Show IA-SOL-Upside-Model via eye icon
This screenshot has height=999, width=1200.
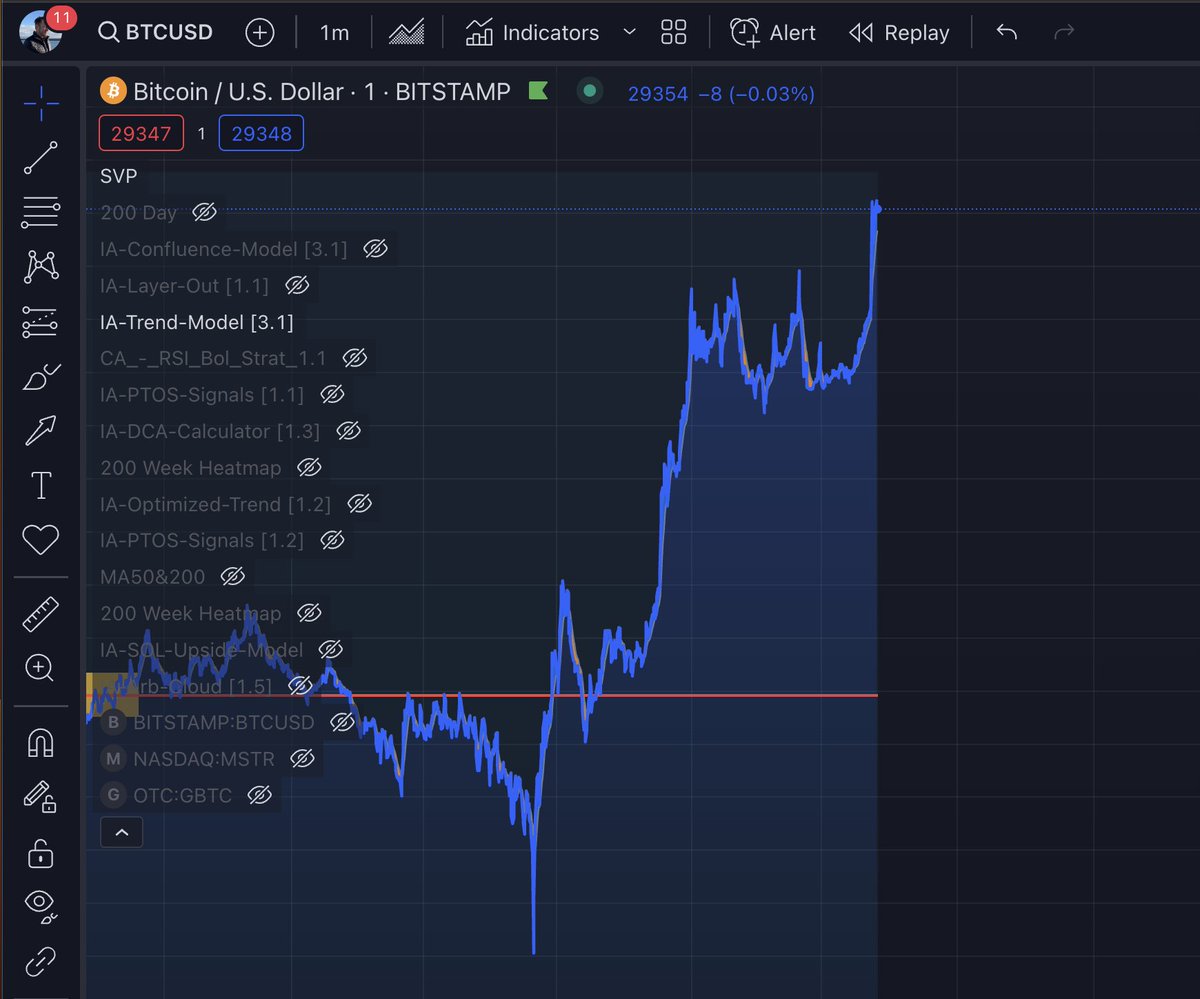tap(331, 650)
